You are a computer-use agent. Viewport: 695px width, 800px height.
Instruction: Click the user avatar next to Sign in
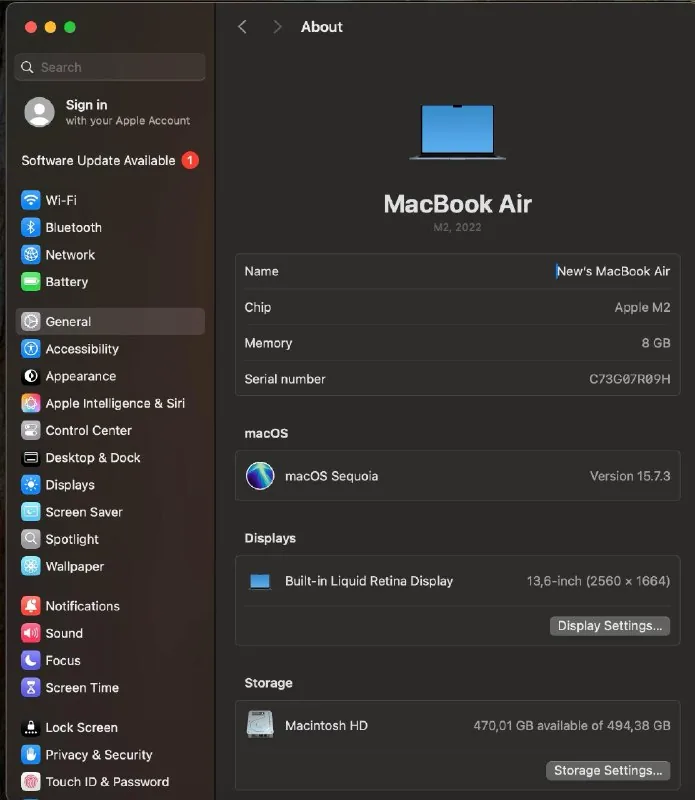point(39,112)
